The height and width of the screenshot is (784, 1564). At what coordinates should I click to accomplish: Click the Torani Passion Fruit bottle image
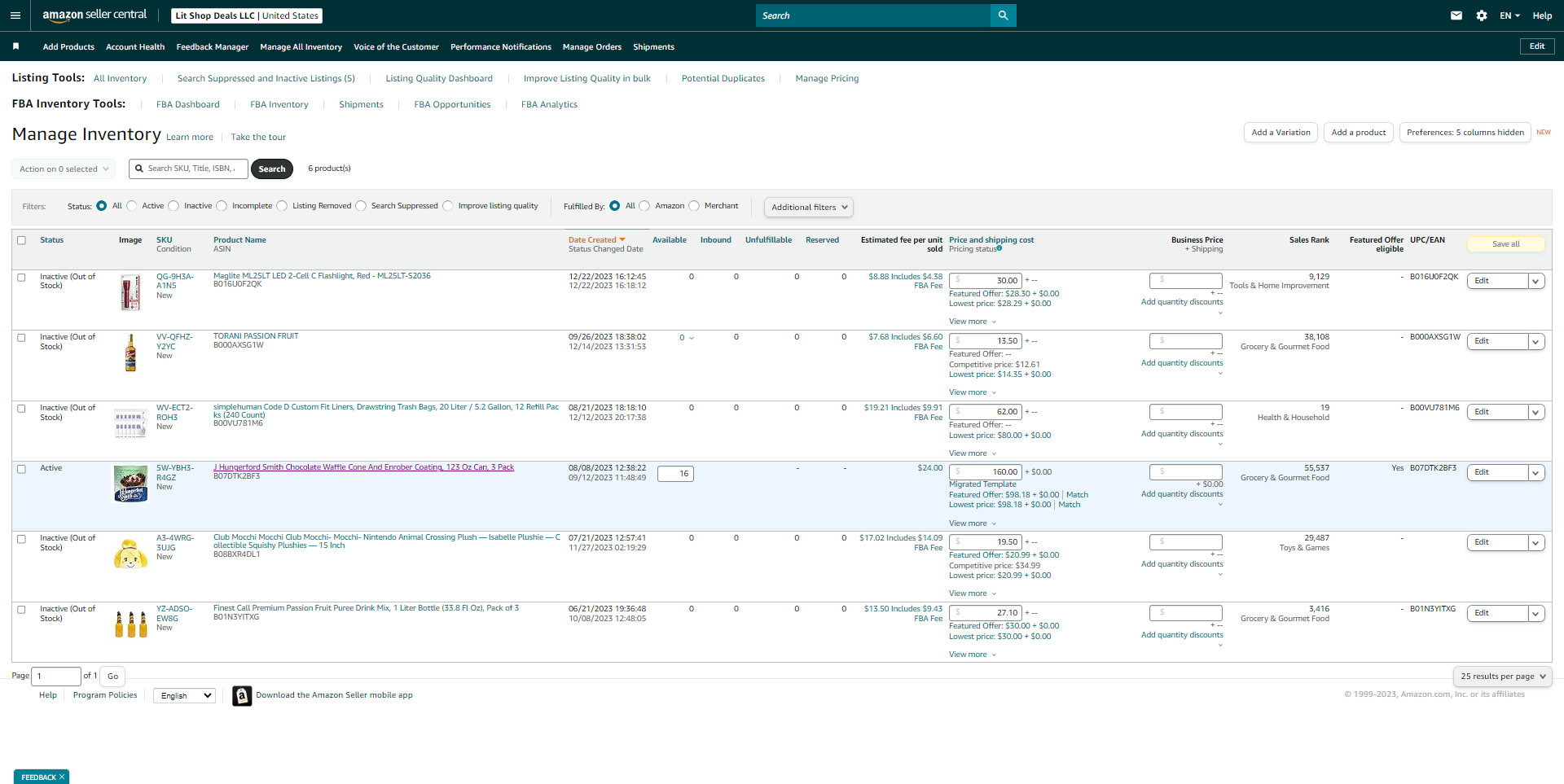130,353
